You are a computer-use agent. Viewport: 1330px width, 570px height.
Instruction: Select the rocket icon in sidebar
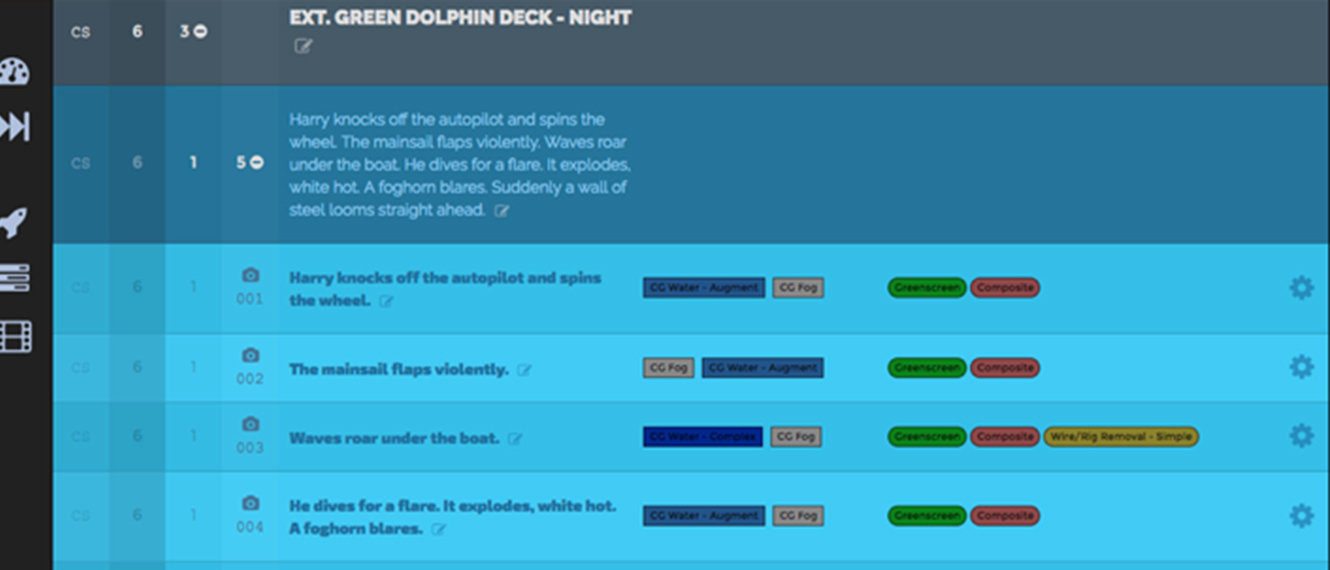click(x=14, y=222)
